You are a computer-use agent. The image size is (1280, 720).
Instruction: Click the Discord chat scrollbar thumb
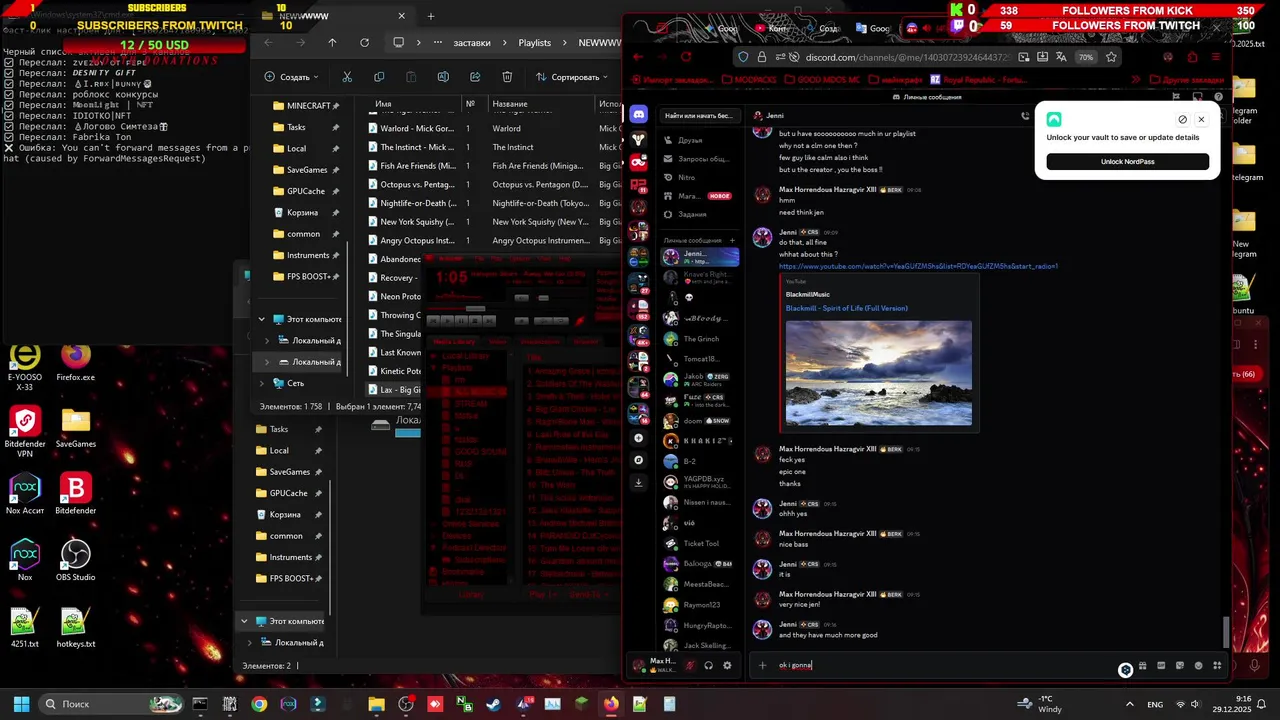(x=1226, y=633)
